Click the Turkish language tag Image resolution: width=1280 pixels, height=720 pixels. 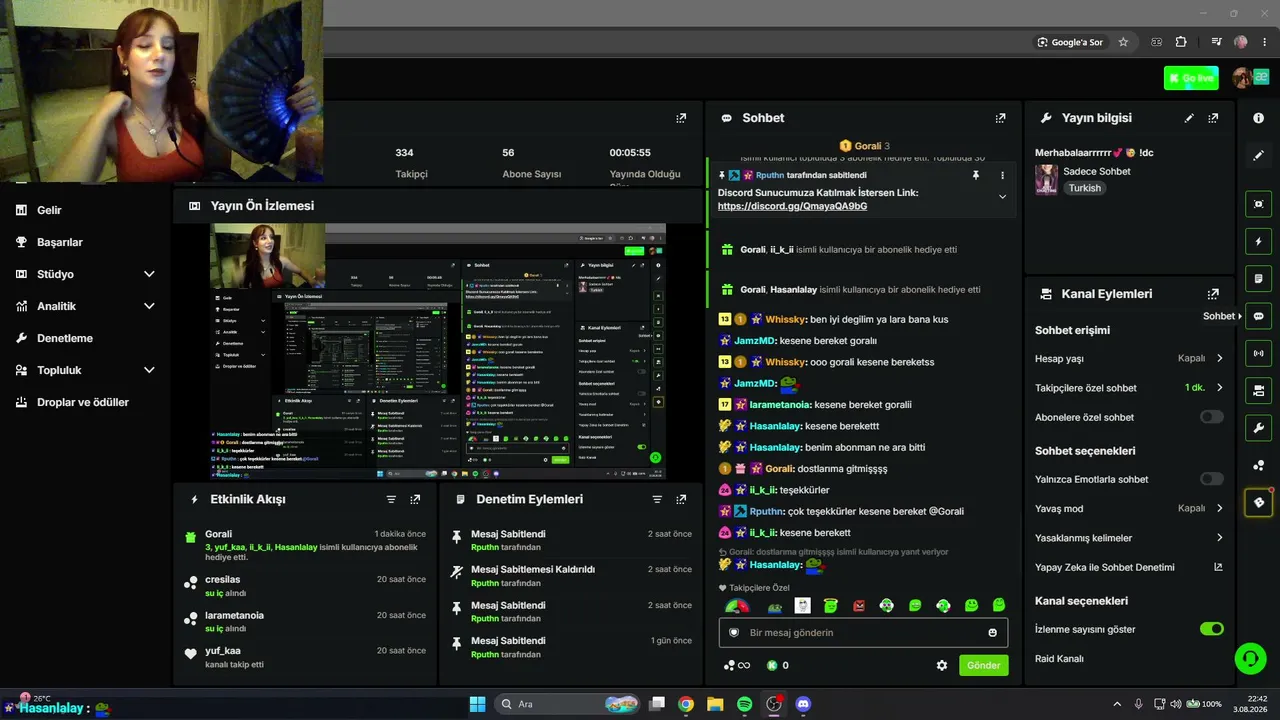pyautogui.click(x=1084, y=188)
